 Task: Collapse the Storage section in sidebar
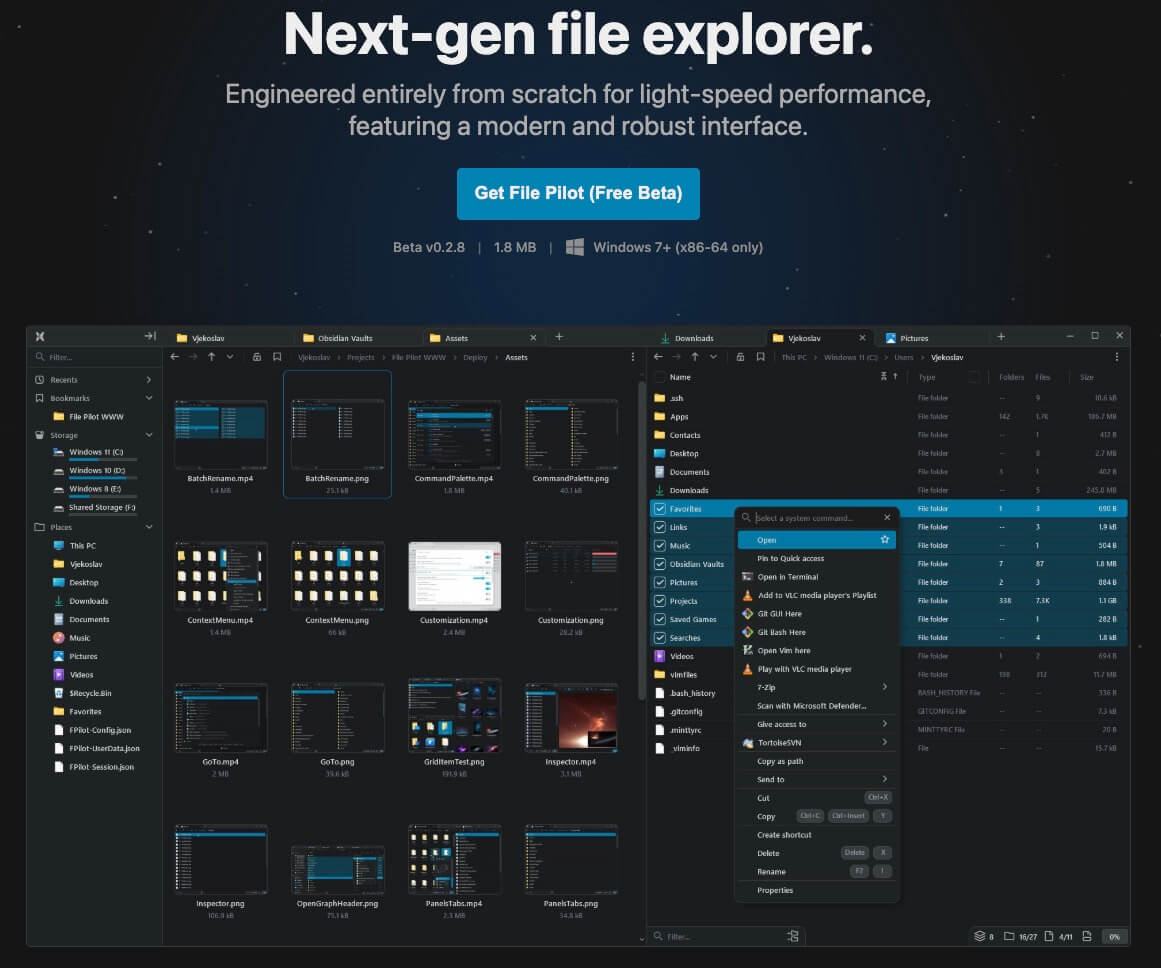point(149,435)
